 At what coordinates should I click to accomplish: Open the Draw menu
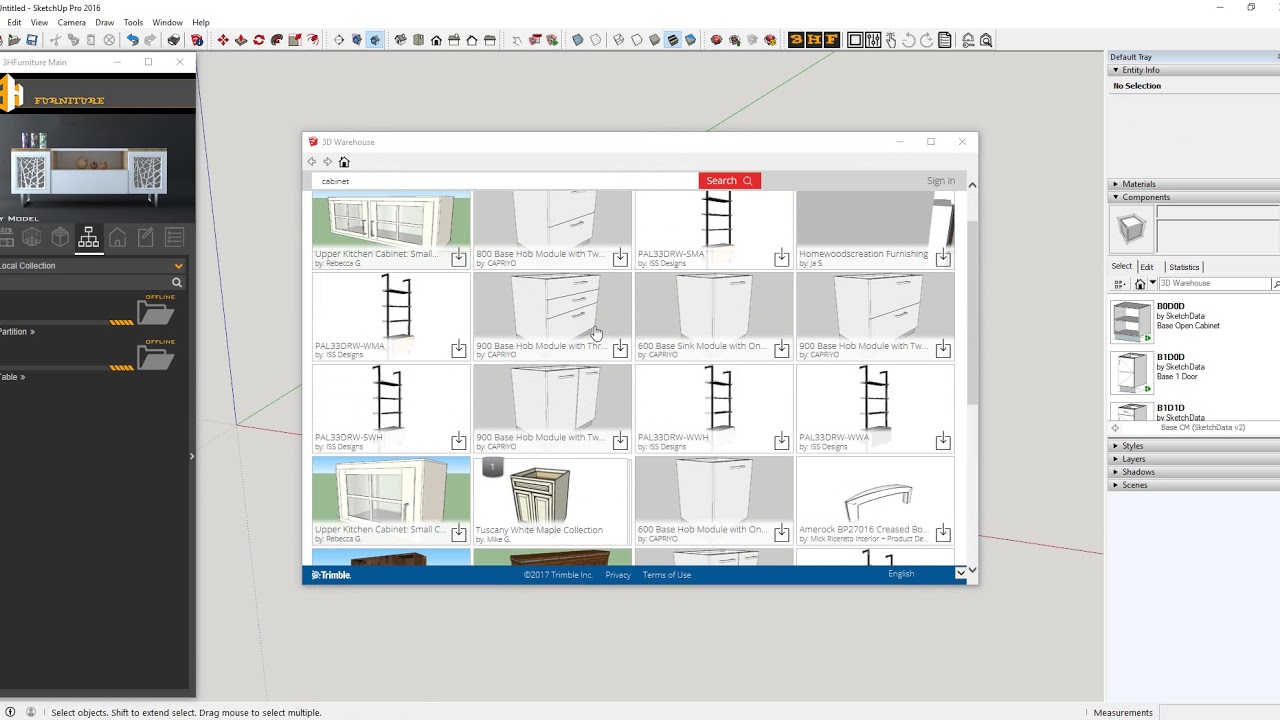pyautogui.click(x=104, y=22)
